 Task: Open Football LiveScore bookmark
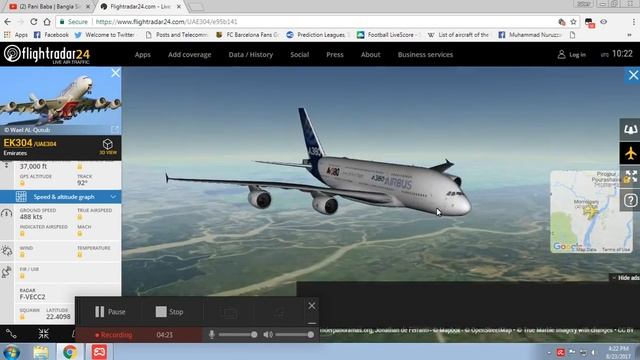point(389,35)
